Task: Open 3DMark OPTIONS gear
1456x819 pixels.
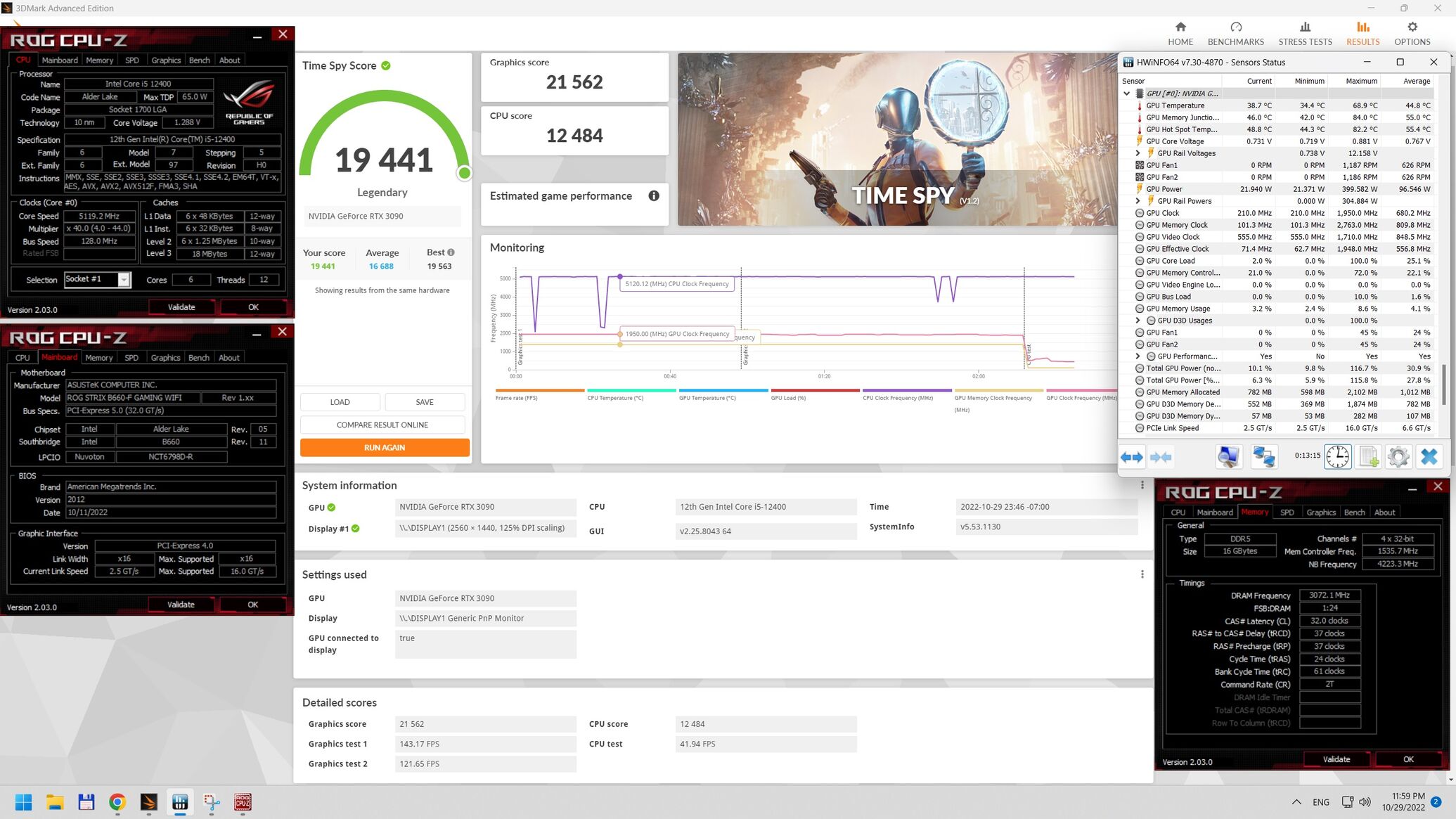Action: pos(1412,33)
